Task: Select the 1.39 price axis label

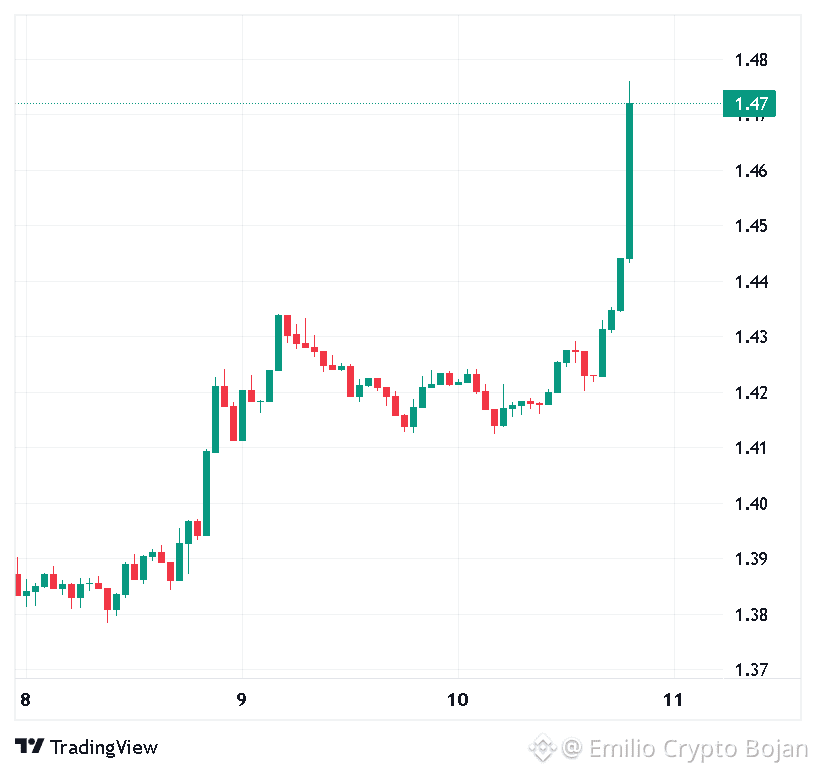Action: tap(751, 559)
